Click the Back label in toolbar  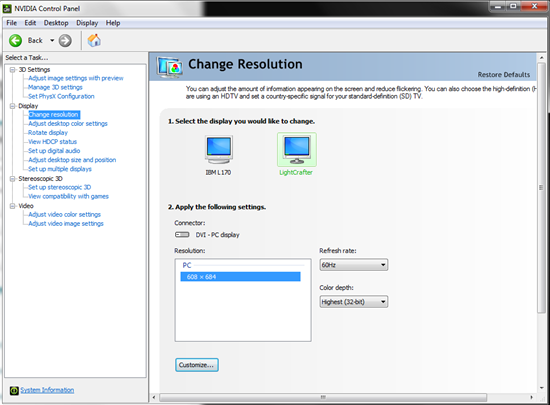click(x=35, y=41)
